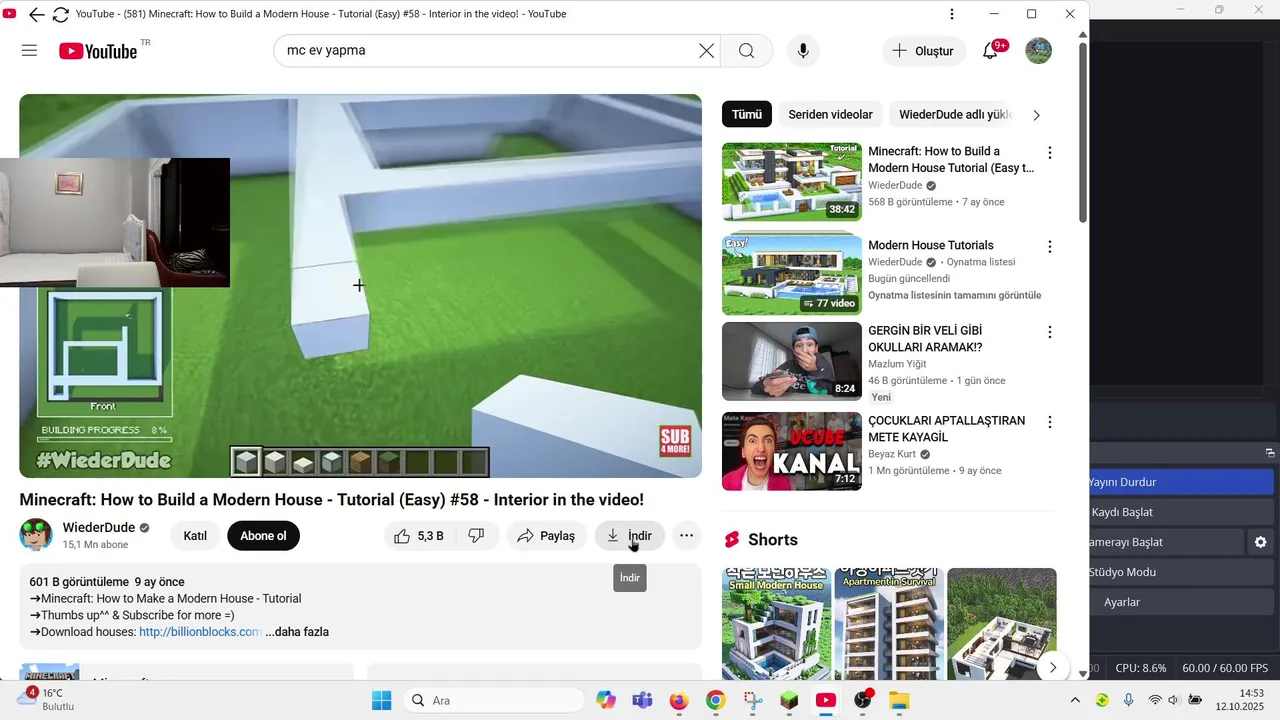Click the main video player
The height and width of the screenshot is (720, 1280).
(x=360, y=286)
